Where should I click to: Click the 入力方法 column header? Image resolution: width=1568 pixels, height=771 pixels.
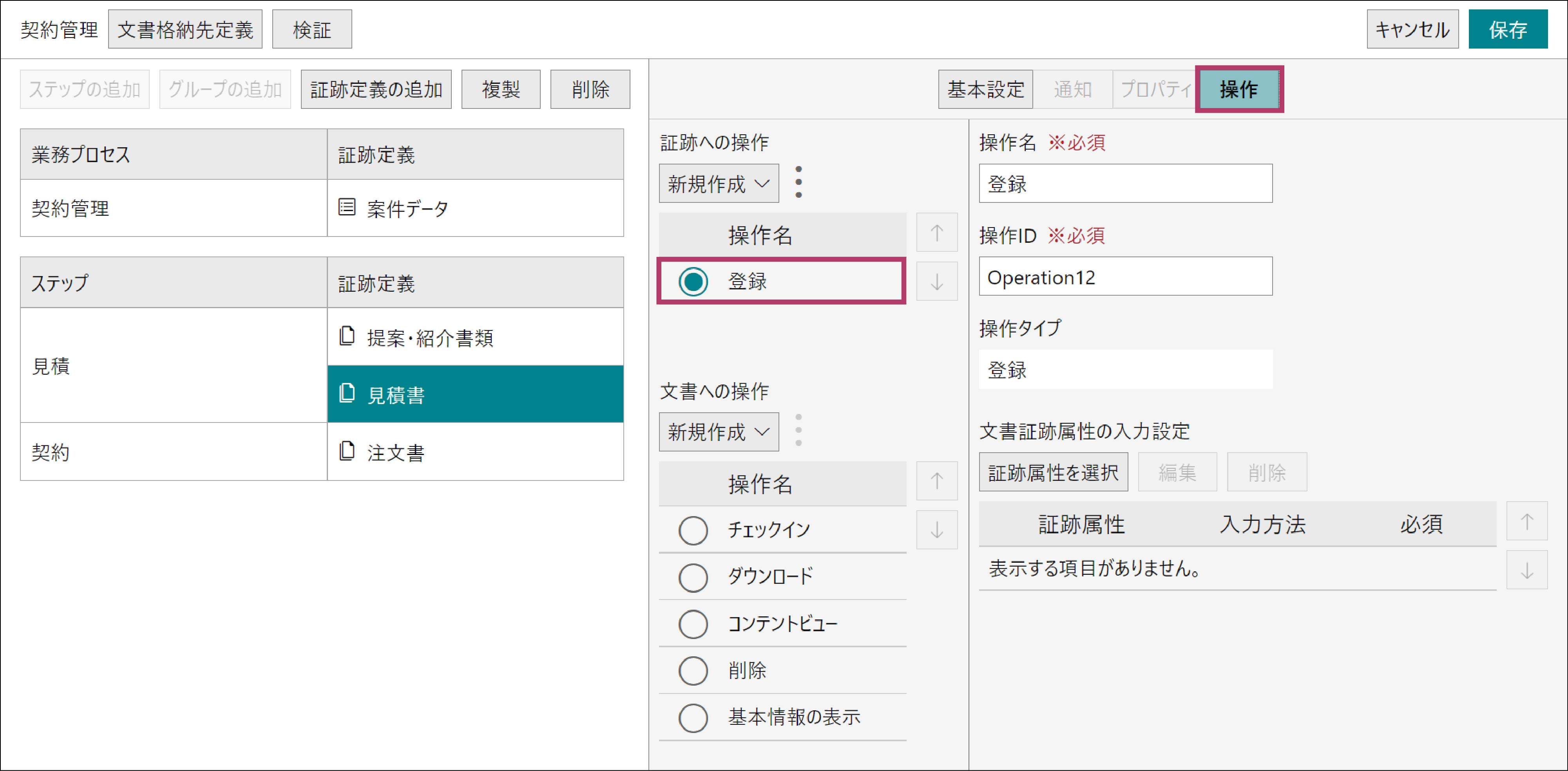click(1262, 524)
